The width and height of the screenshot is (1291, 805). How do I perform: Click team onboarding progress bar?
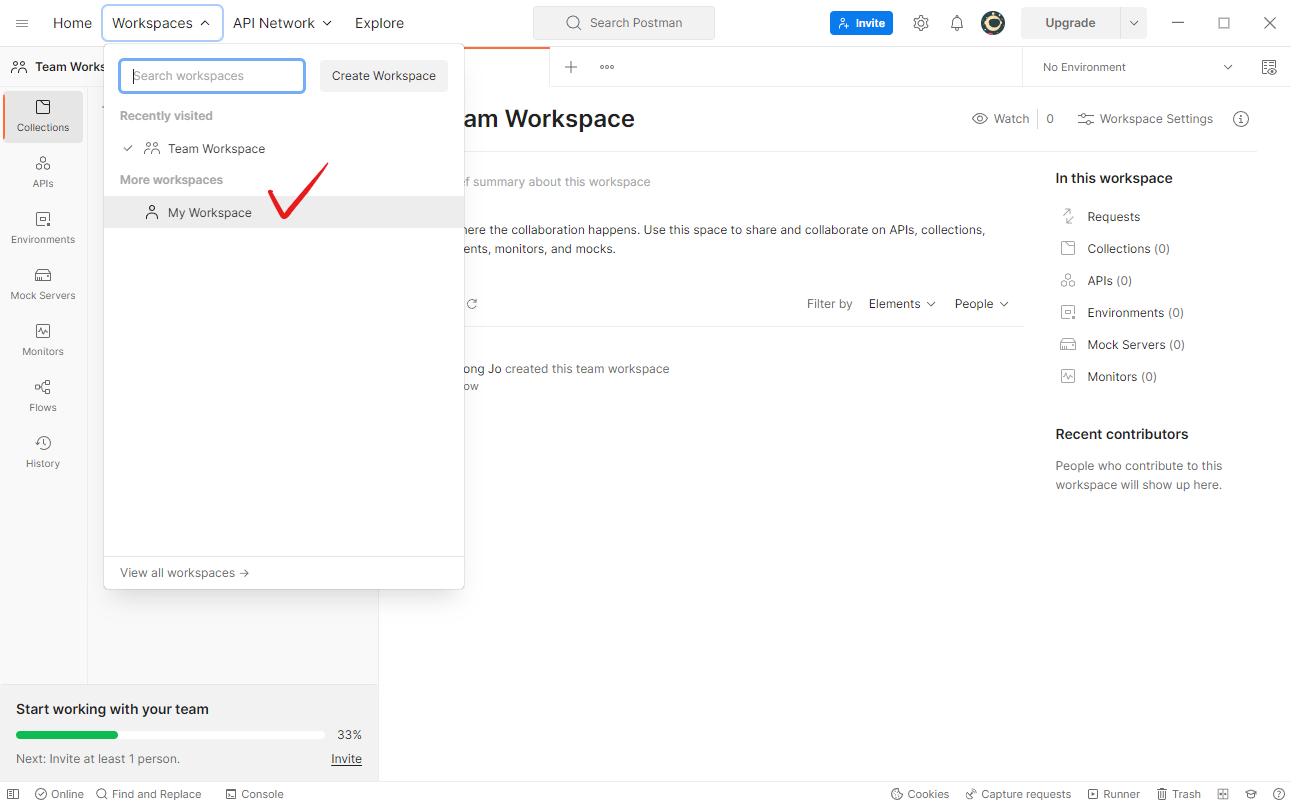pos(170,735)
